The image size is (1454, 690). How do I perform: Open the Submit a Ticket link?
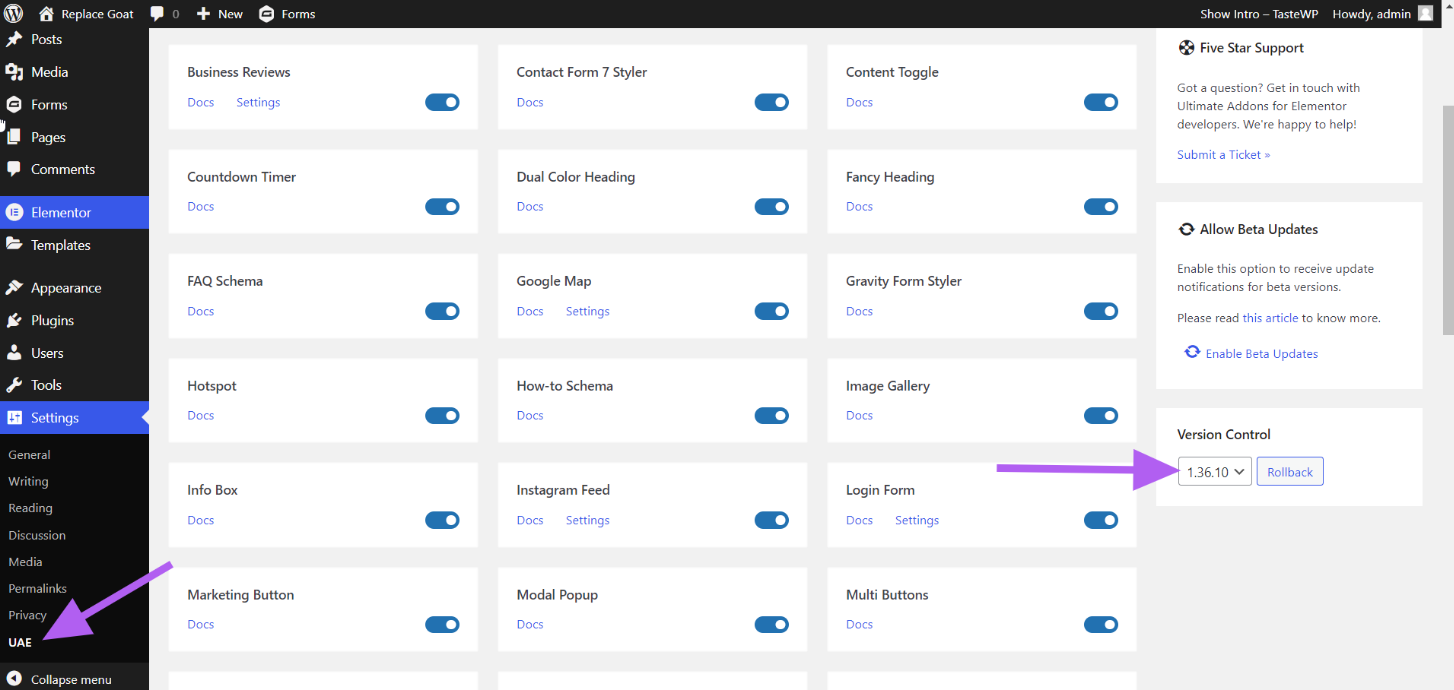(1223, 155)
